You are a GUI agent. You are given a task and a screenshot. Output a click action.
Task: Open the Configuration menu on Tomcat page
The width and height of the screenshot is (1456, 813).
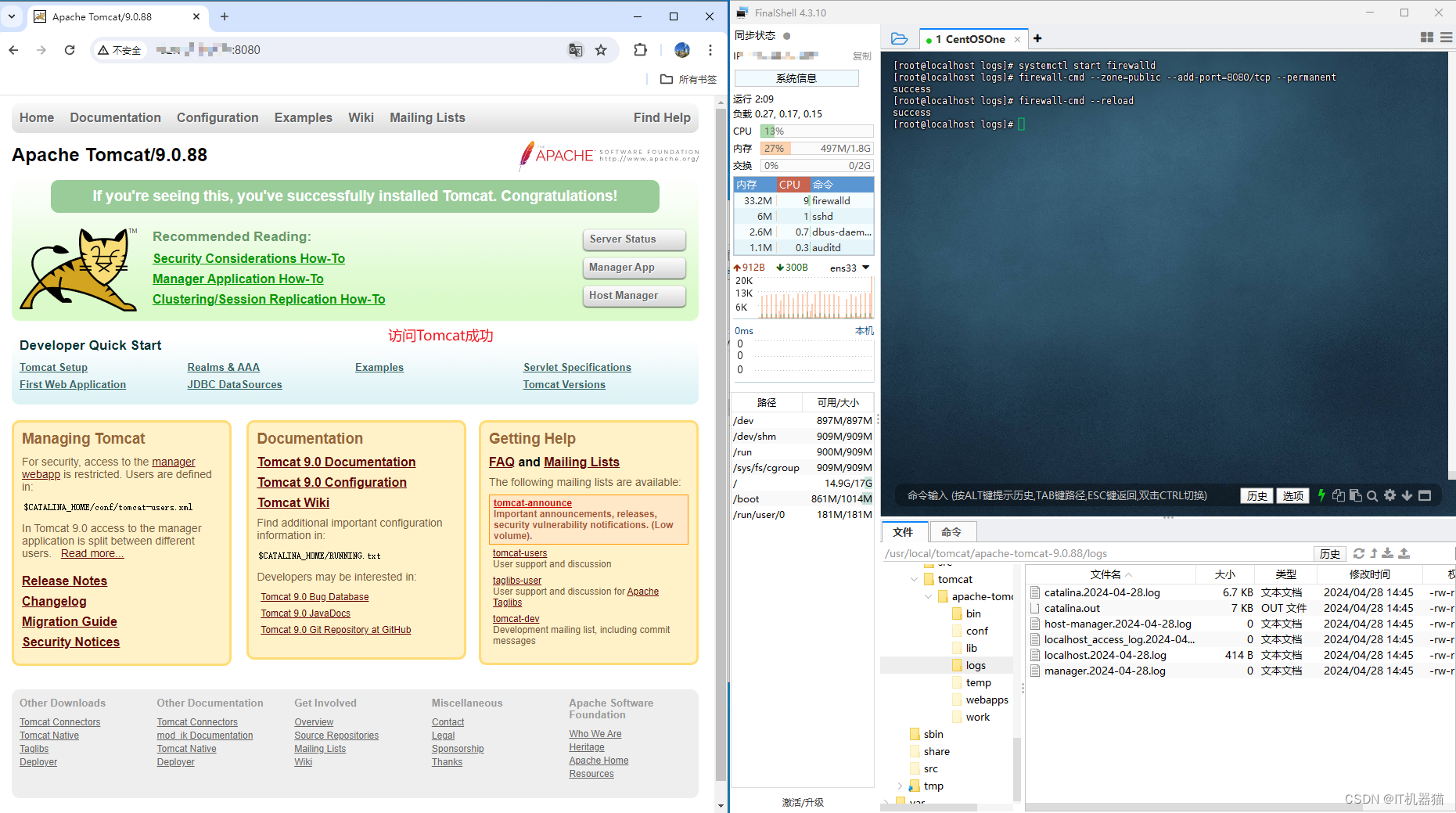pos(218,117)
